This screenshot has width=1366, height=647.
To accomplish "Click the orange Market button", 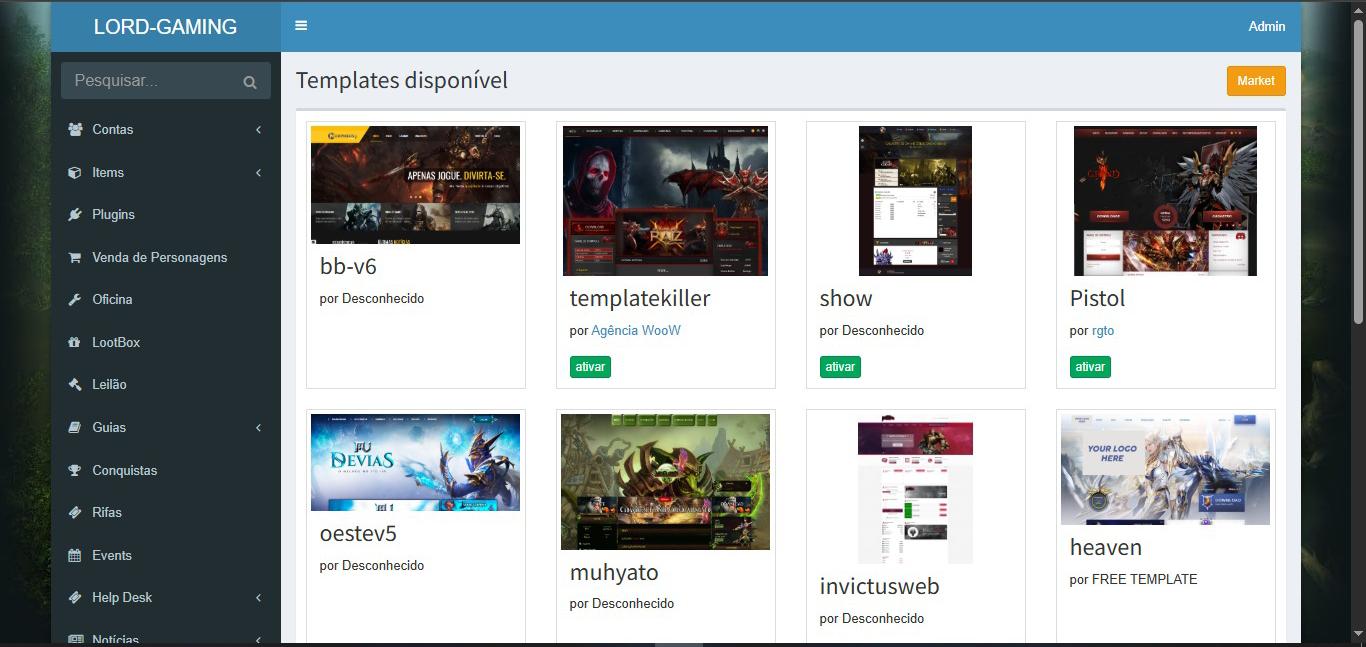I will [x=1256, y=81].
